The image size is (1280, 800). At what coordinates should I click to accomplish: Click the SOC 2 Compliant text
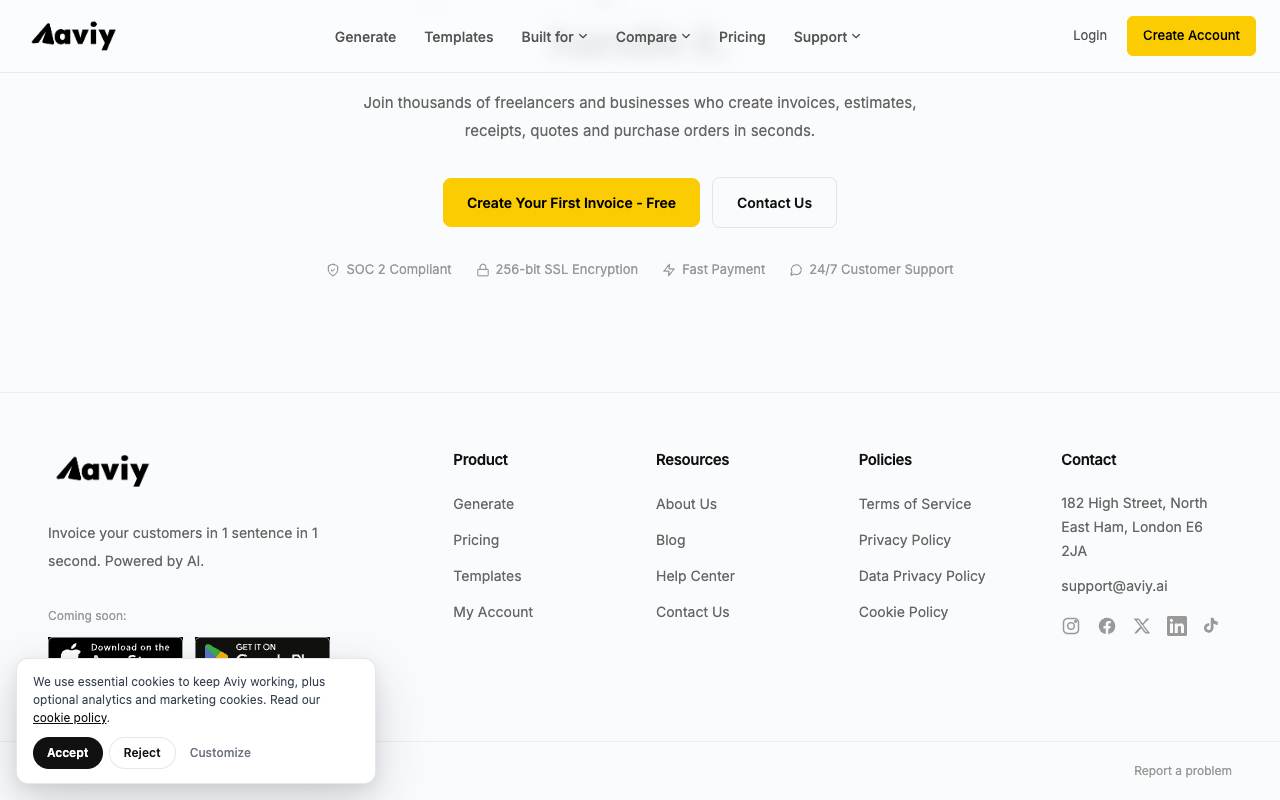[x=399, y=270]
